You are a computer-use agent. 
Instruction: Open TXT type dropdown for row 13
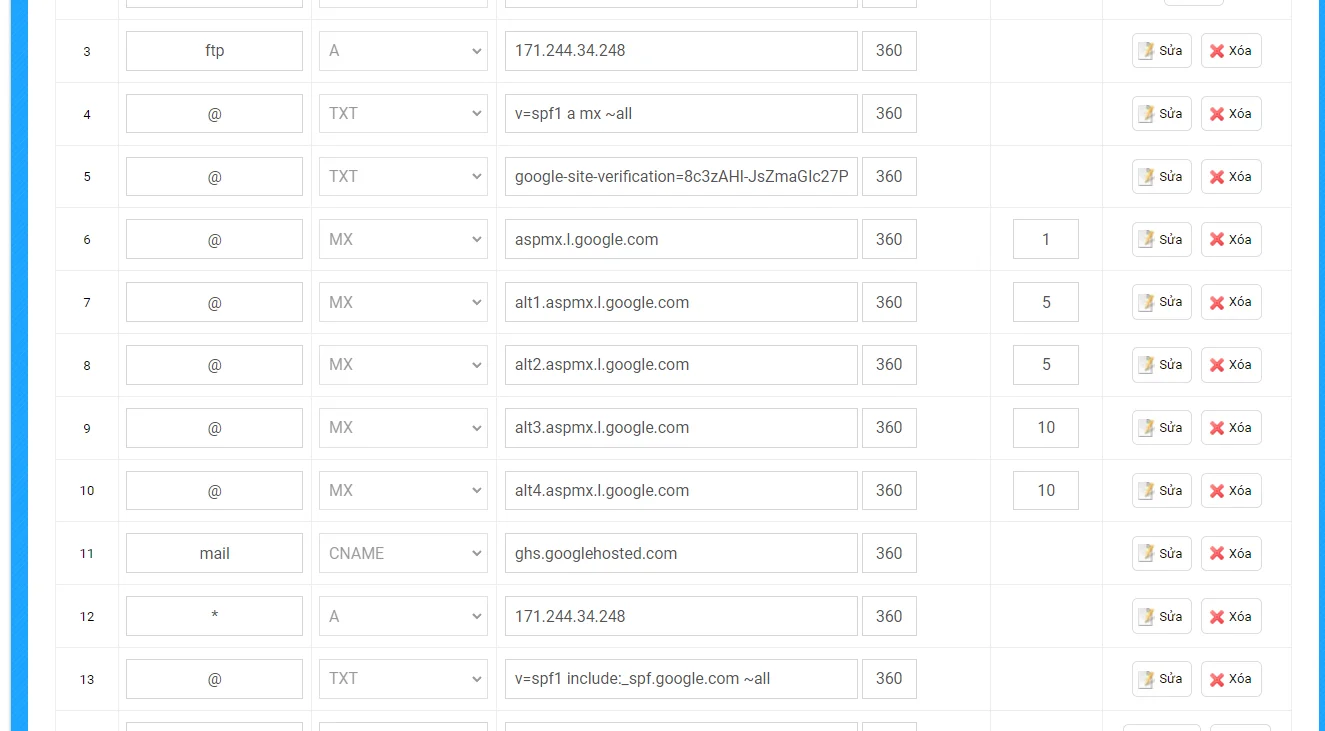tap(403, 679)
